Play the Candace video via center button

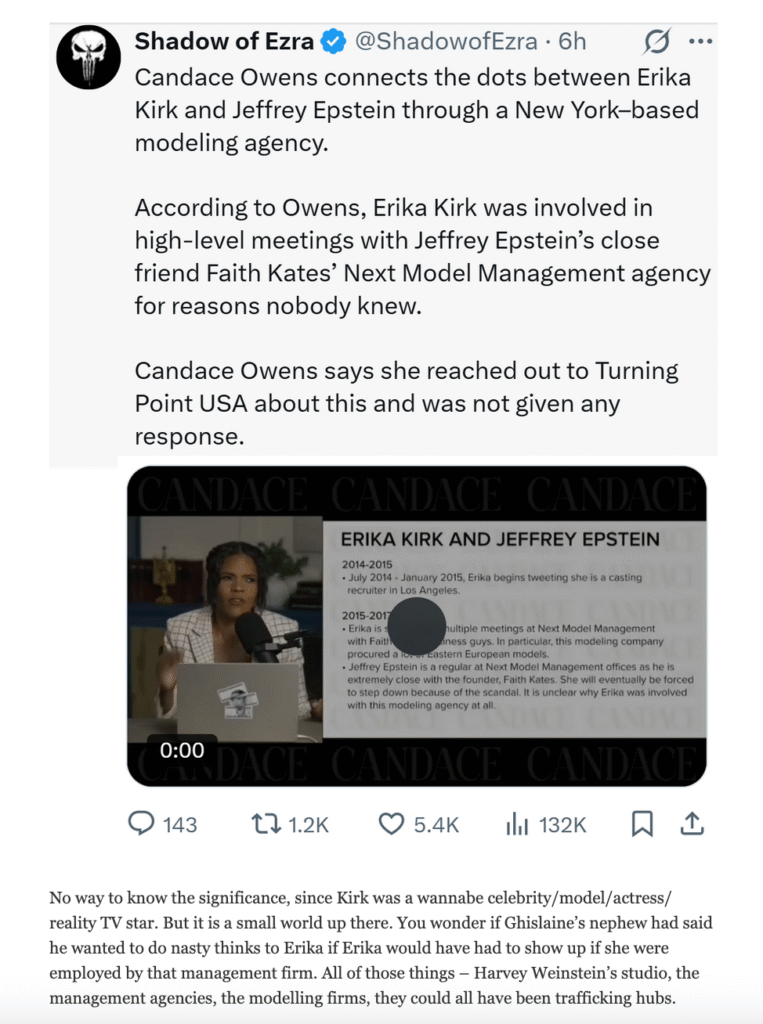pyautogui.click(x=416, y=627)
